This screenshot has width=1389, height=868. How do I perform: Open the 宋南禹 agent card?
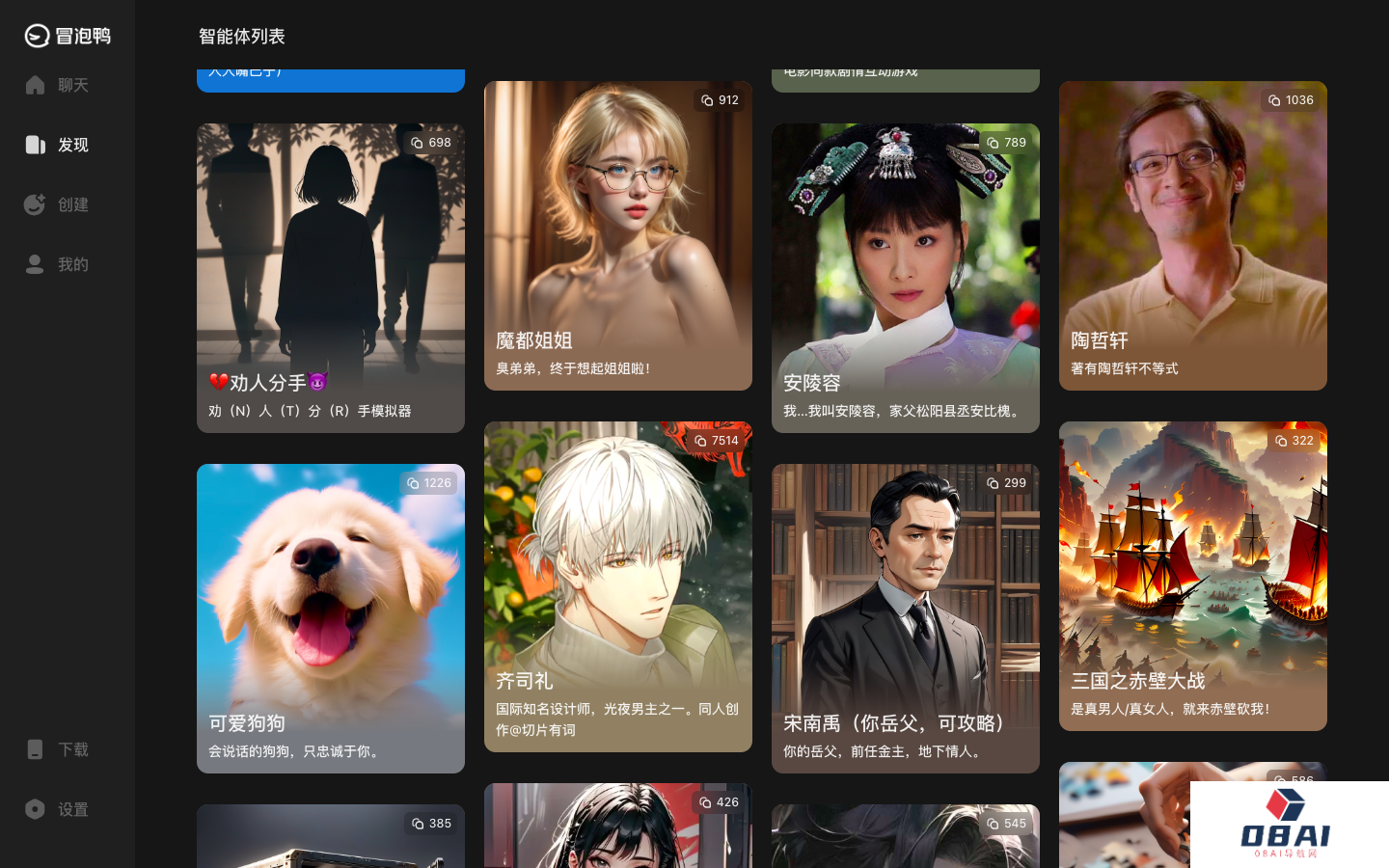[906, 618]
